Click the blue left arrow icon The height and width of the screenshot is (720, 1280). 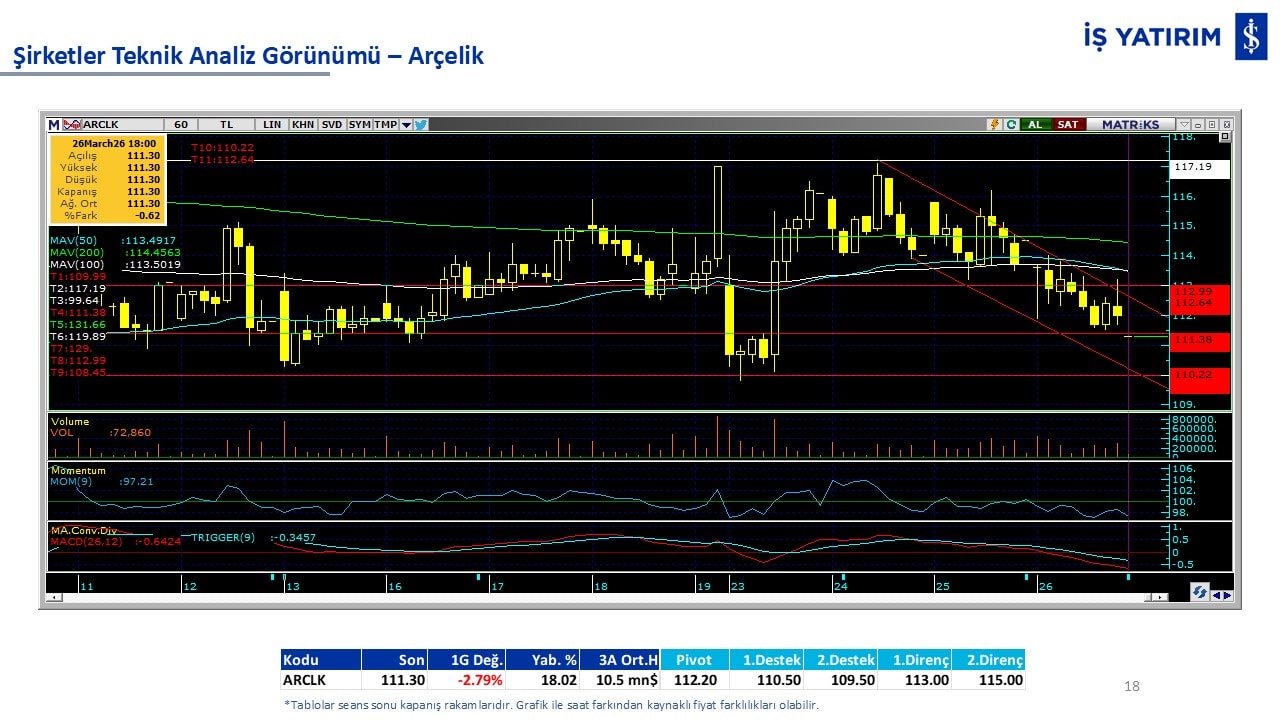pos(1216,594)
